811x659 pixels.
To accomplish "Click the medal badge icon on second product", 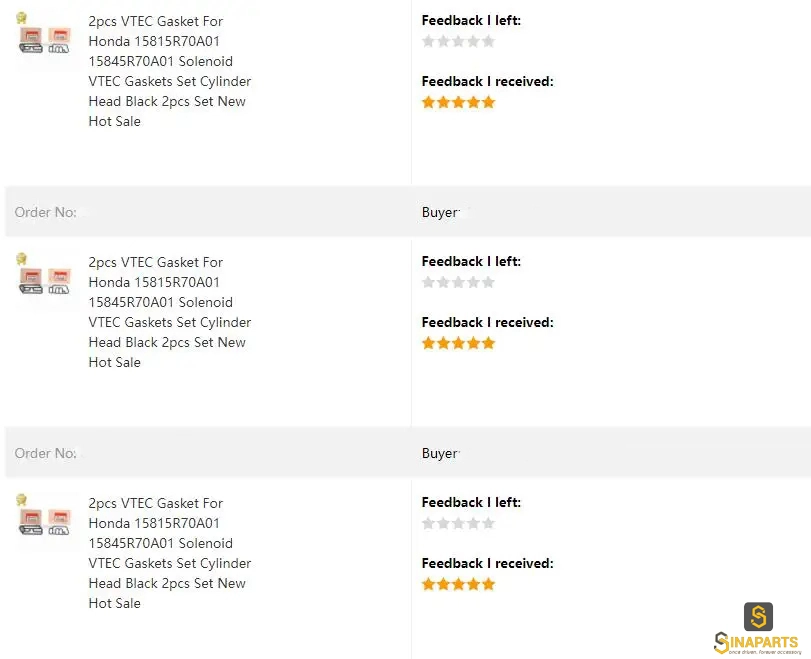I will coord(21,259).
